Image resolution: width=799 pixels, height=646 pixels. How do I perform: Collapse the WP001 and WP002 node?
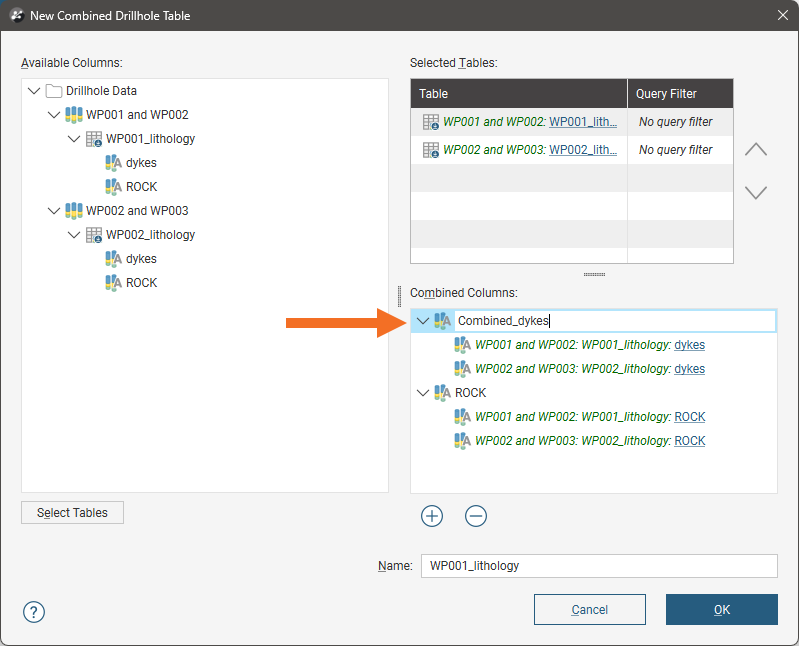point(55,115)
